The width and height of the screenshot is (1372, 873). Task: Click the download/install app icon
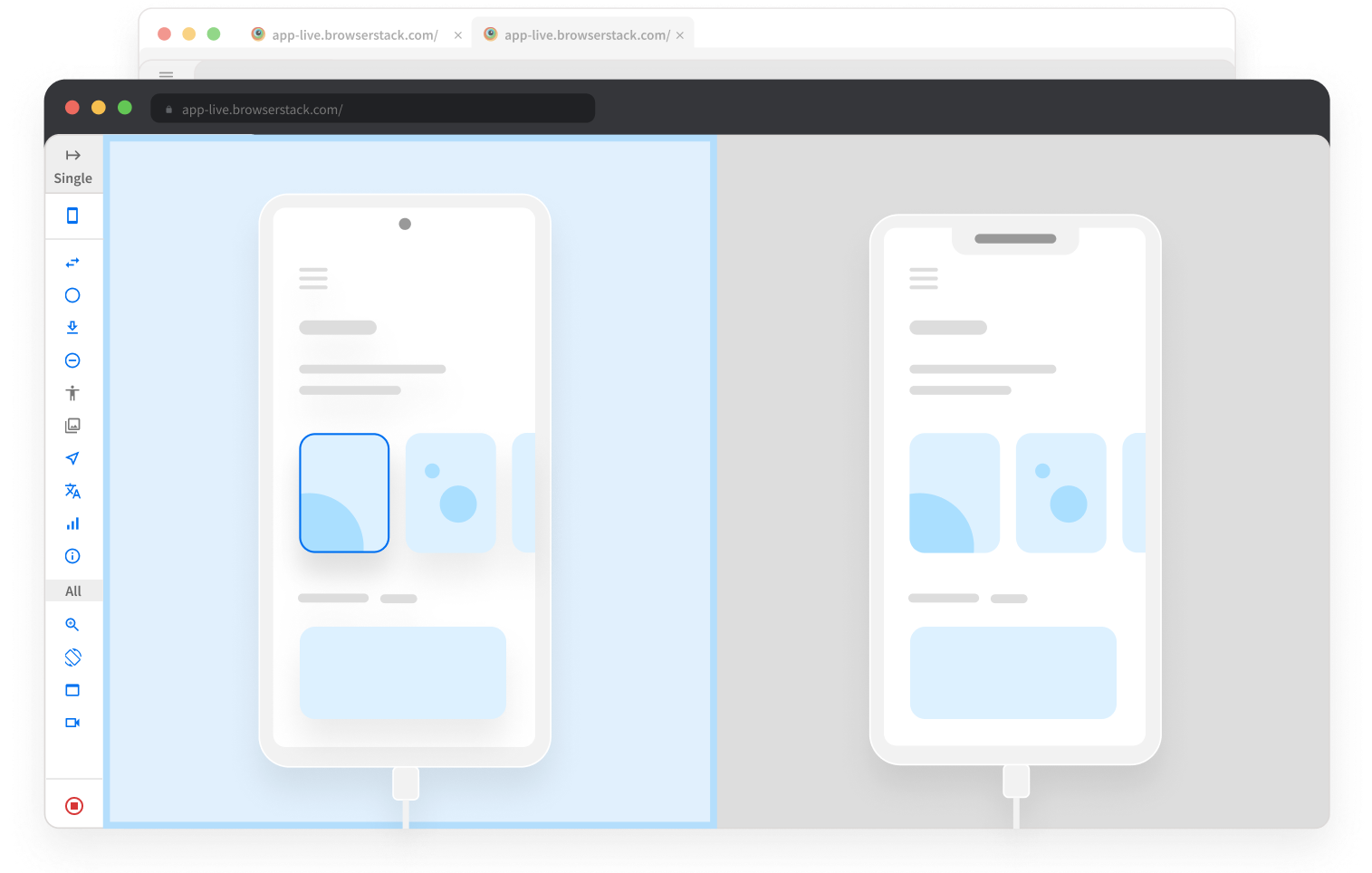pyautogui.click(x=72, y=328)
